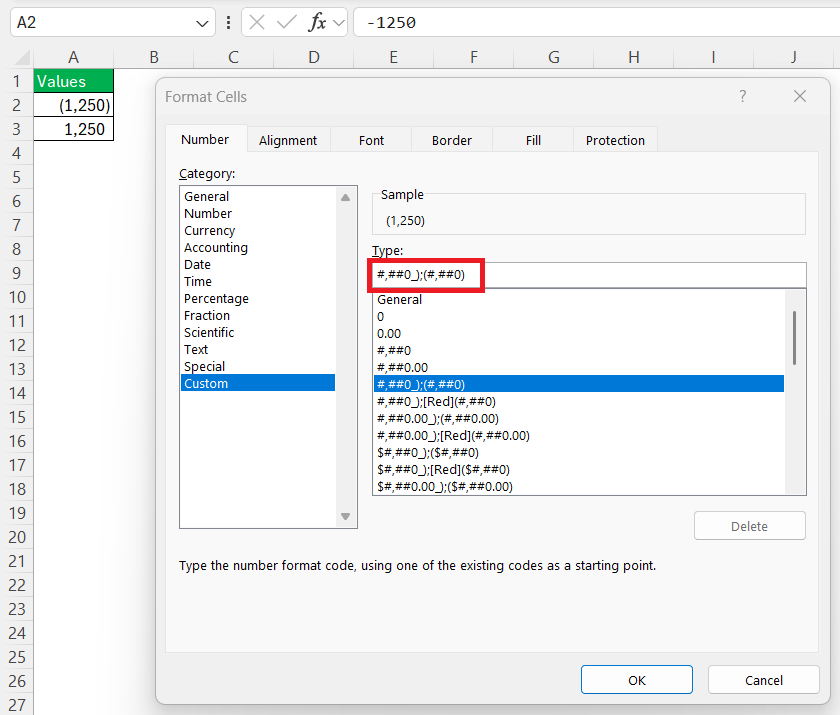The height and width of the screenshot is (715, 840).
Task: Select the Currency category
Action: point(258,231)
